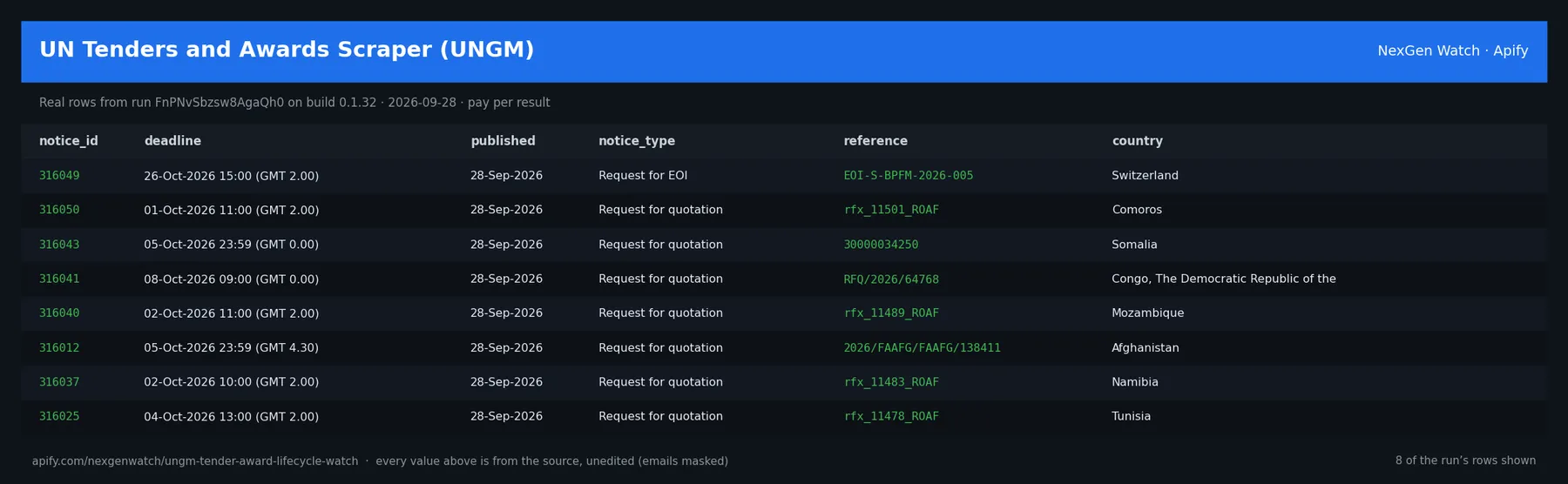Click the run info line with build 0.1.32
This screenshot has height=484, width=1568.
click(x=294, y=103)
